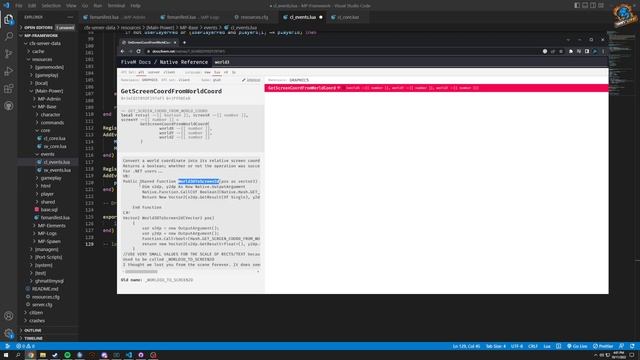
Task: Expand the MP-Logs folder
Action: [48, 233]
